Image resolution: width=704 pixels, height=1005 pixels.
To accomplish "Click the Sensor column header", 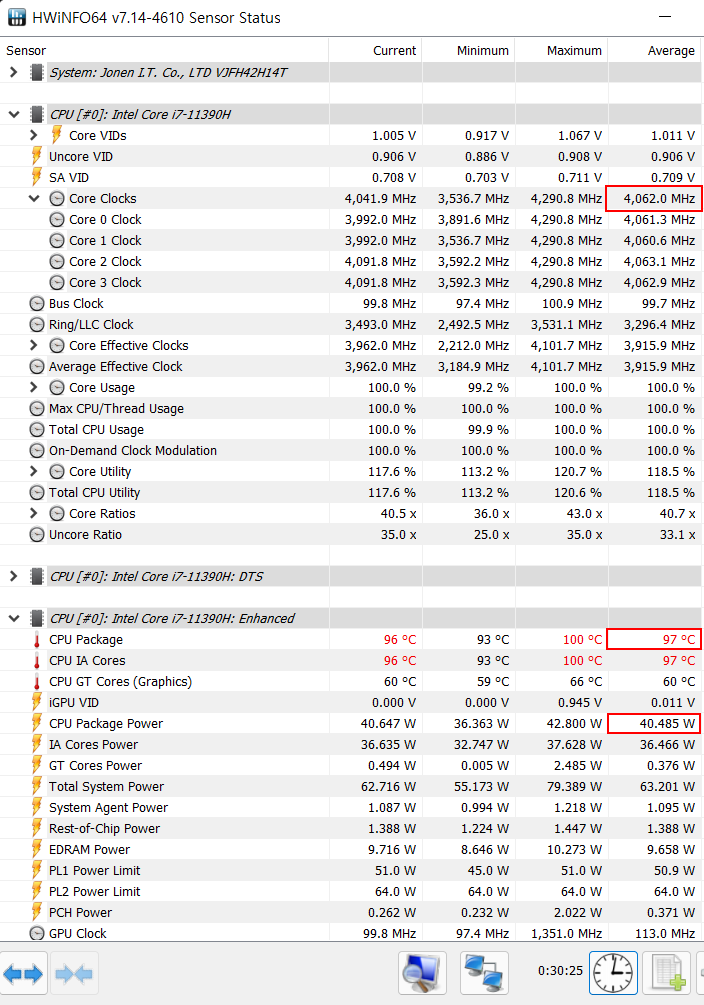I will pyautogui.click(x=164, y=51).
